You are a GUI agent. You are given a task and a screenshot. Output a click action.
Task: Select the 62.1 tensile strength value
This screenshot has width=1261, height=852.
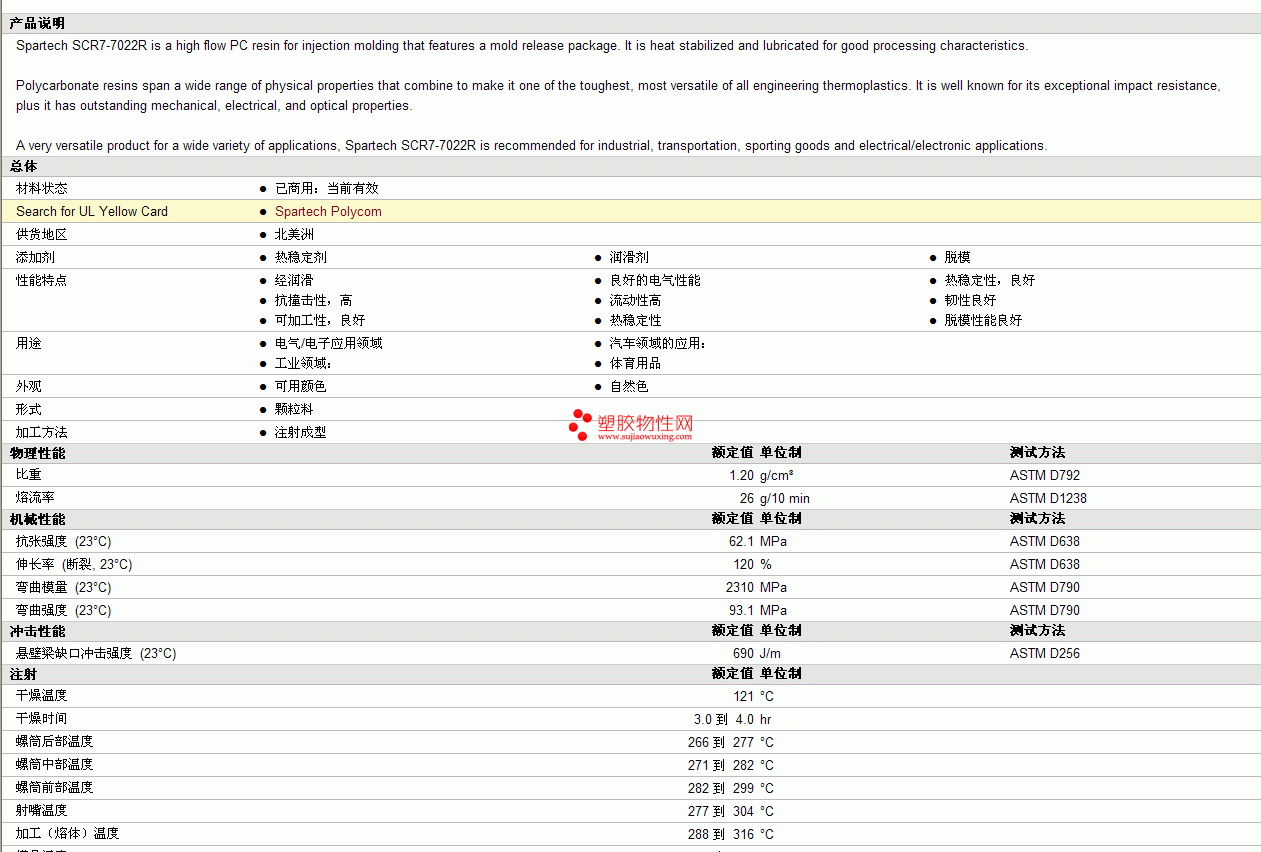[x=741, y=541]
